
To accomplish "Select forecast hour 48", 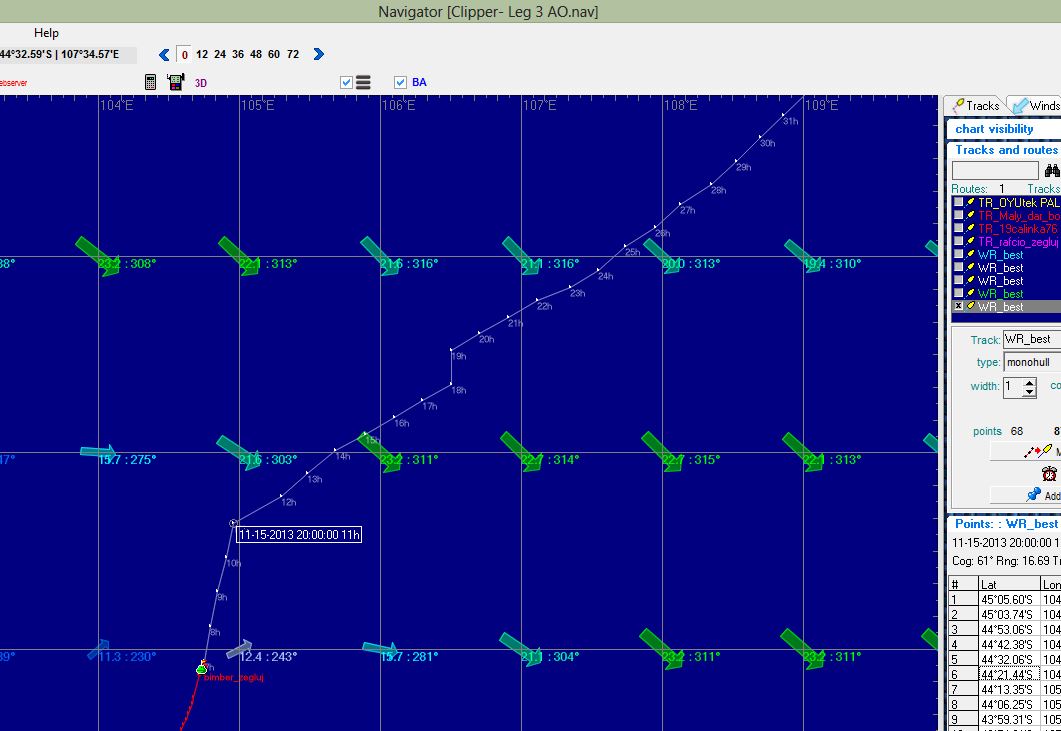I will 256,54.
